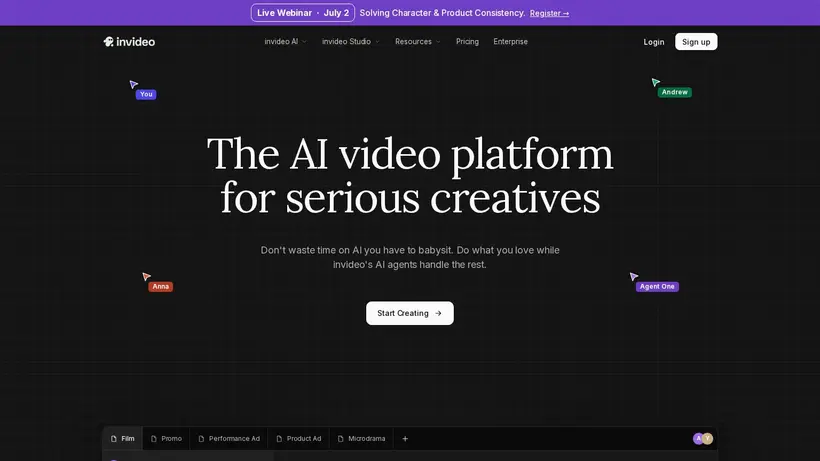Click the Live Webinar July 2 badge
Image resolution: width=820 pixels, height=461 pixels.
coord(303,13)
